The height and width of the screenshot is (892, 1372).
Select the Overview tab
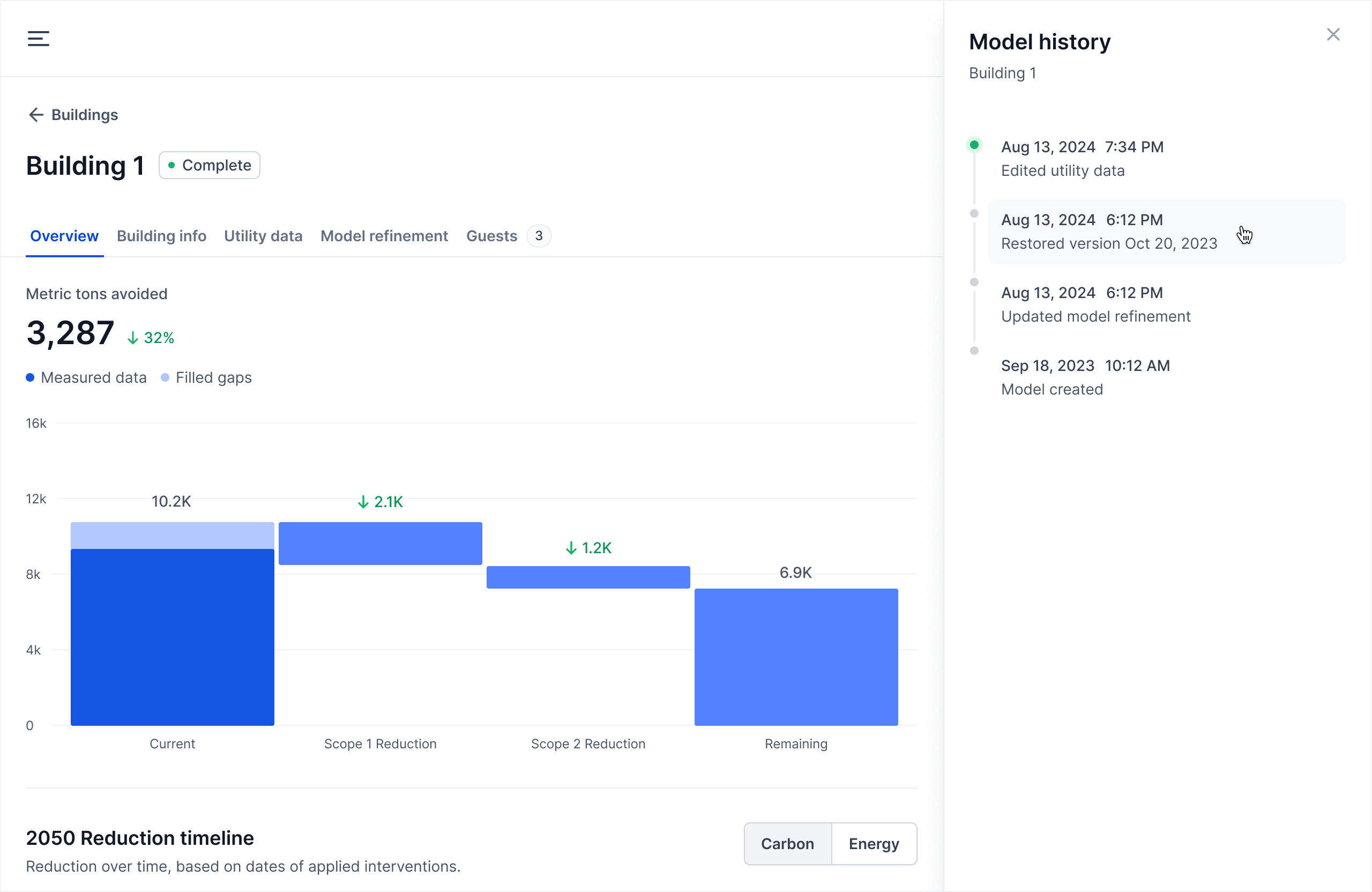64,236
